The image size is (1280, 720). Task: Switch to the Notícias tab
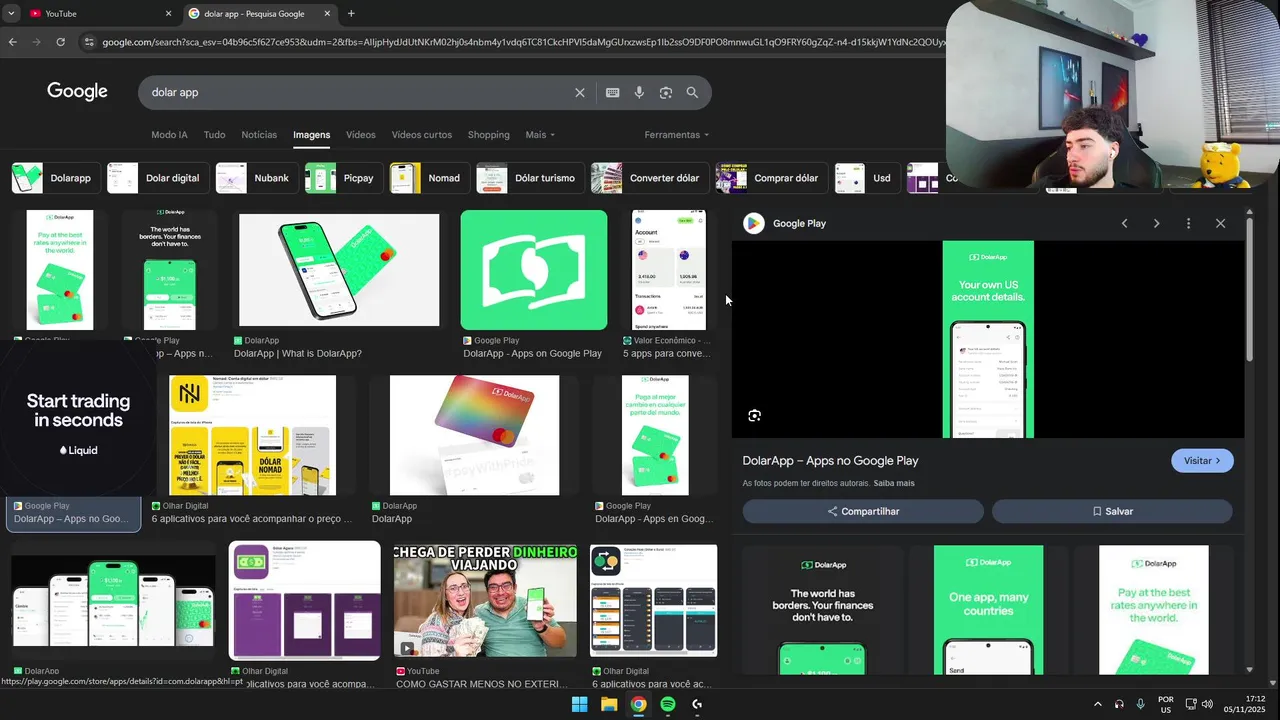(259, 134)
